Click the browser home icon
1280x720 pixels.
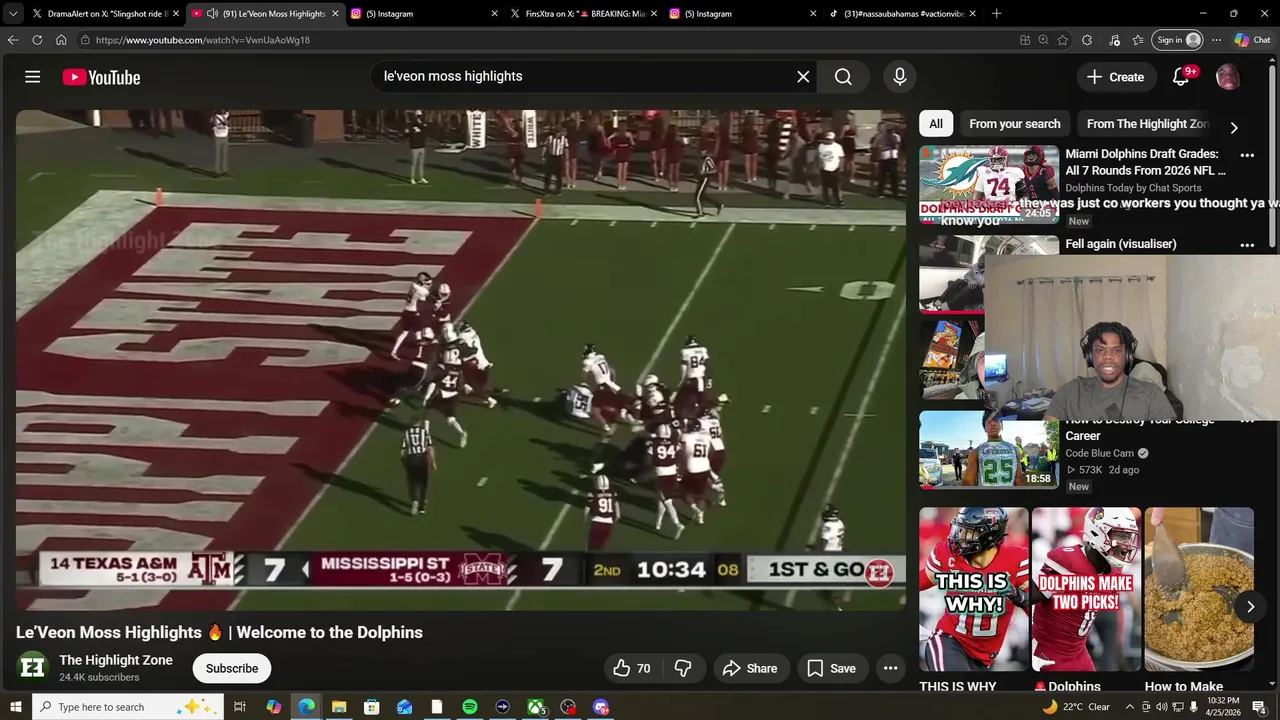pyautogui.click(x=61, y=40)
